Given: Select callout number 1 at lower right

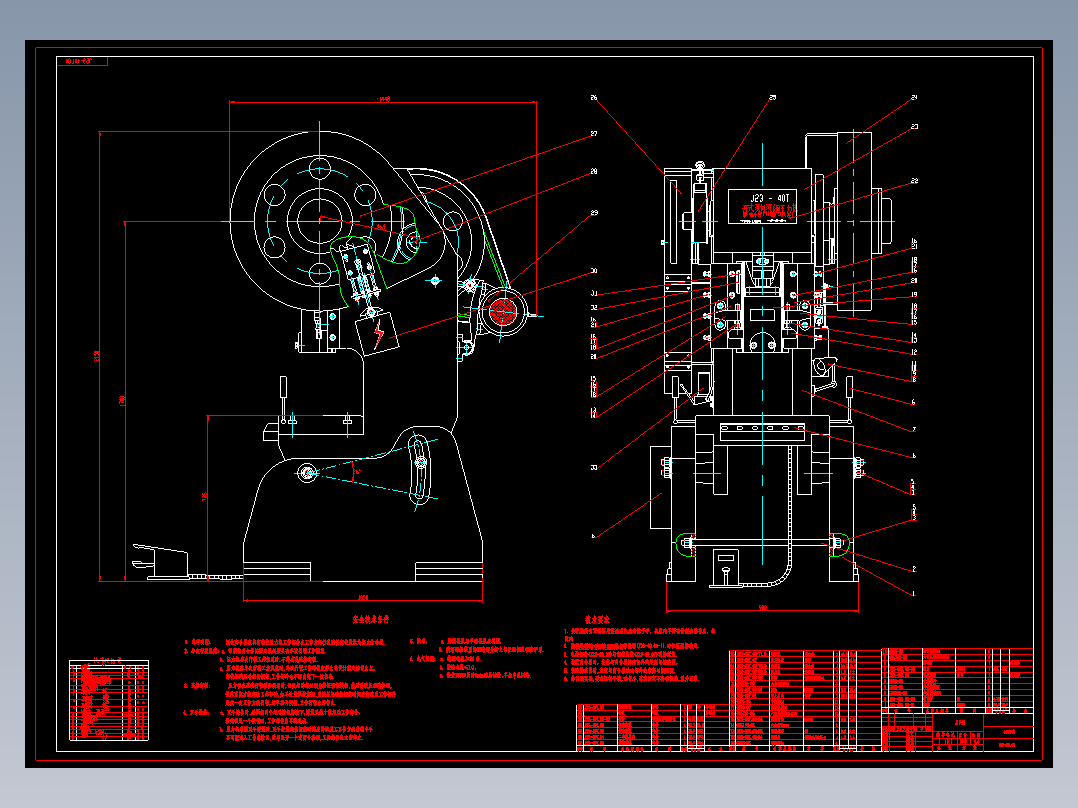Looking at the screenshot, I should point(914,593).
